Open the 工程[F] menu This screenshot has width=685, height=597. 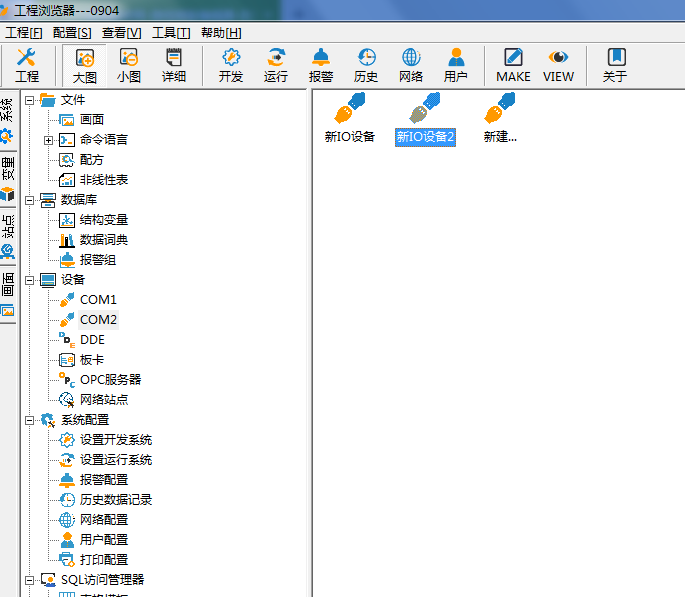pyautogui.click(x=24, y=33)
